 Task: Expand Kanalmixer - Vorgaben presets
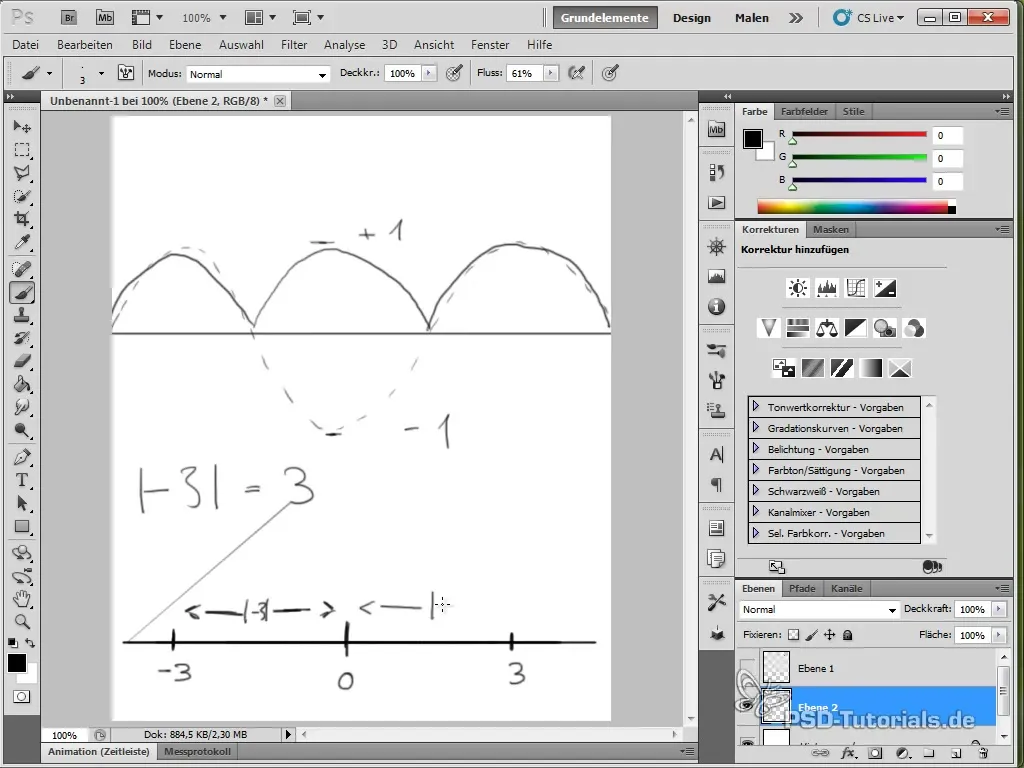pyautogui.click(x=756, y=511)
